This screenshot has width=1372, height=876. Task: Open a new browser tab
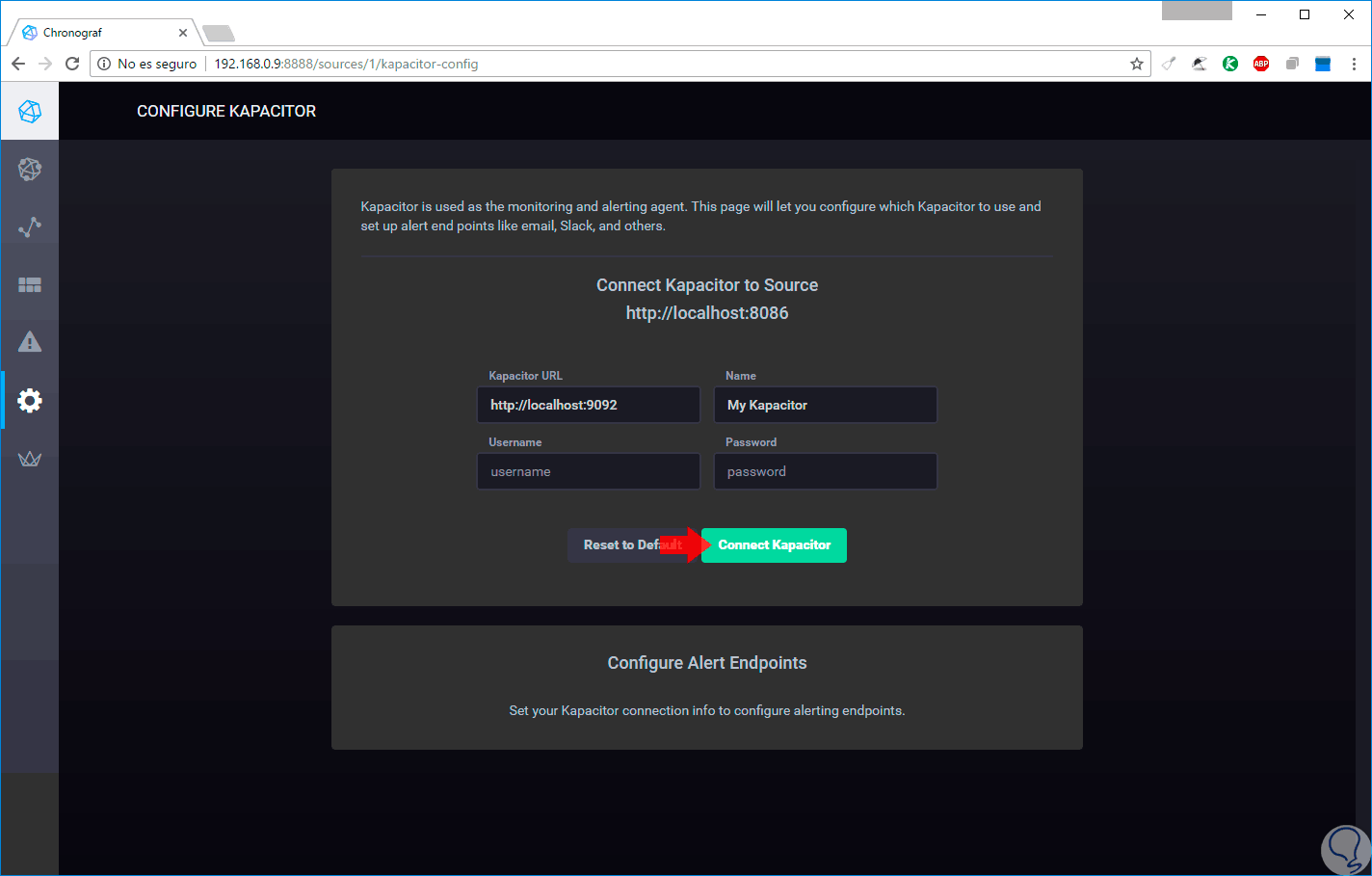click(219, 34)
